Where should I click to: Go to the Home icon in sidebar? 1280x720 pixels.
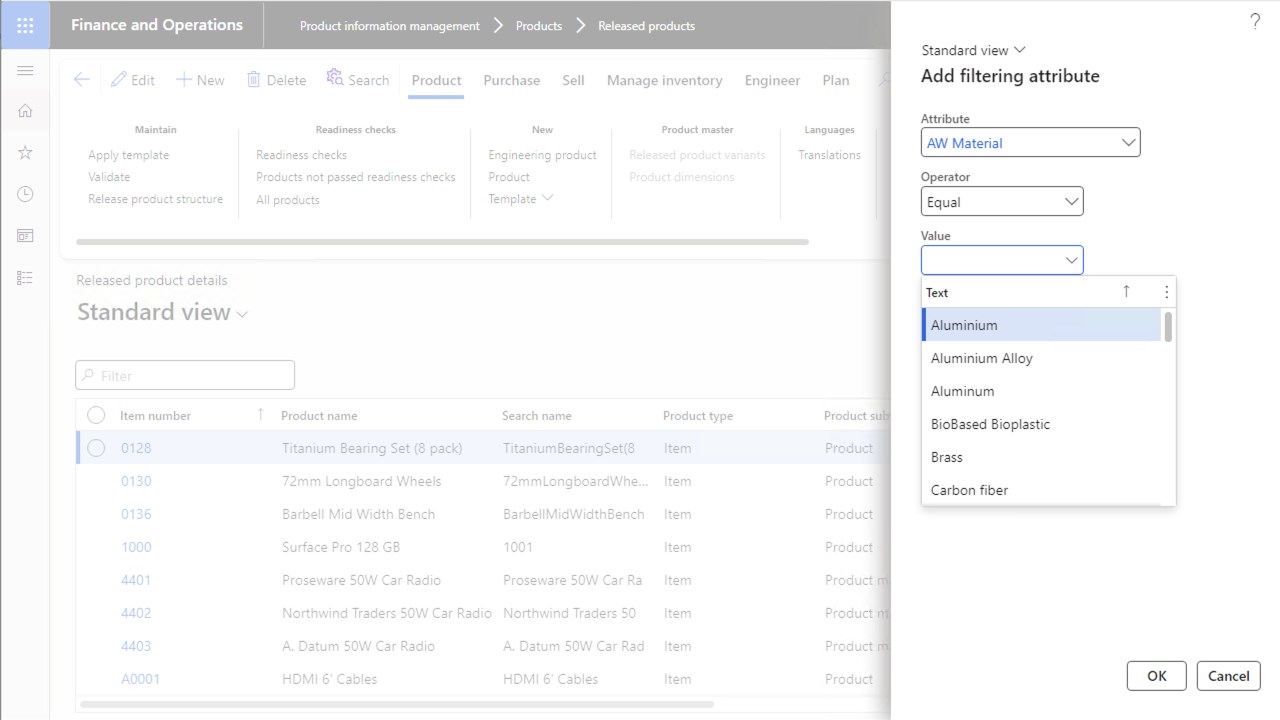pos(25,111)
